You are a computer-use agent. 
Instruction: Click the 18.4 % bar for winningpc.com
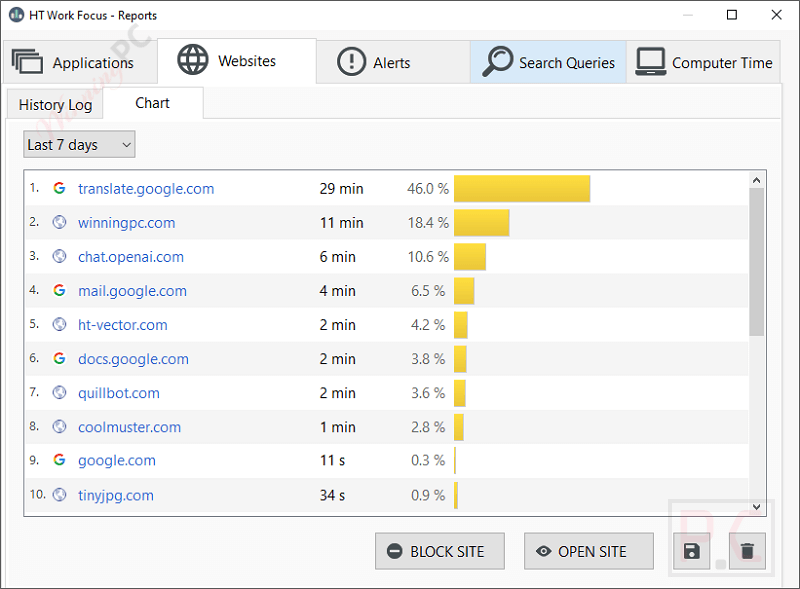tap(482, 223)
